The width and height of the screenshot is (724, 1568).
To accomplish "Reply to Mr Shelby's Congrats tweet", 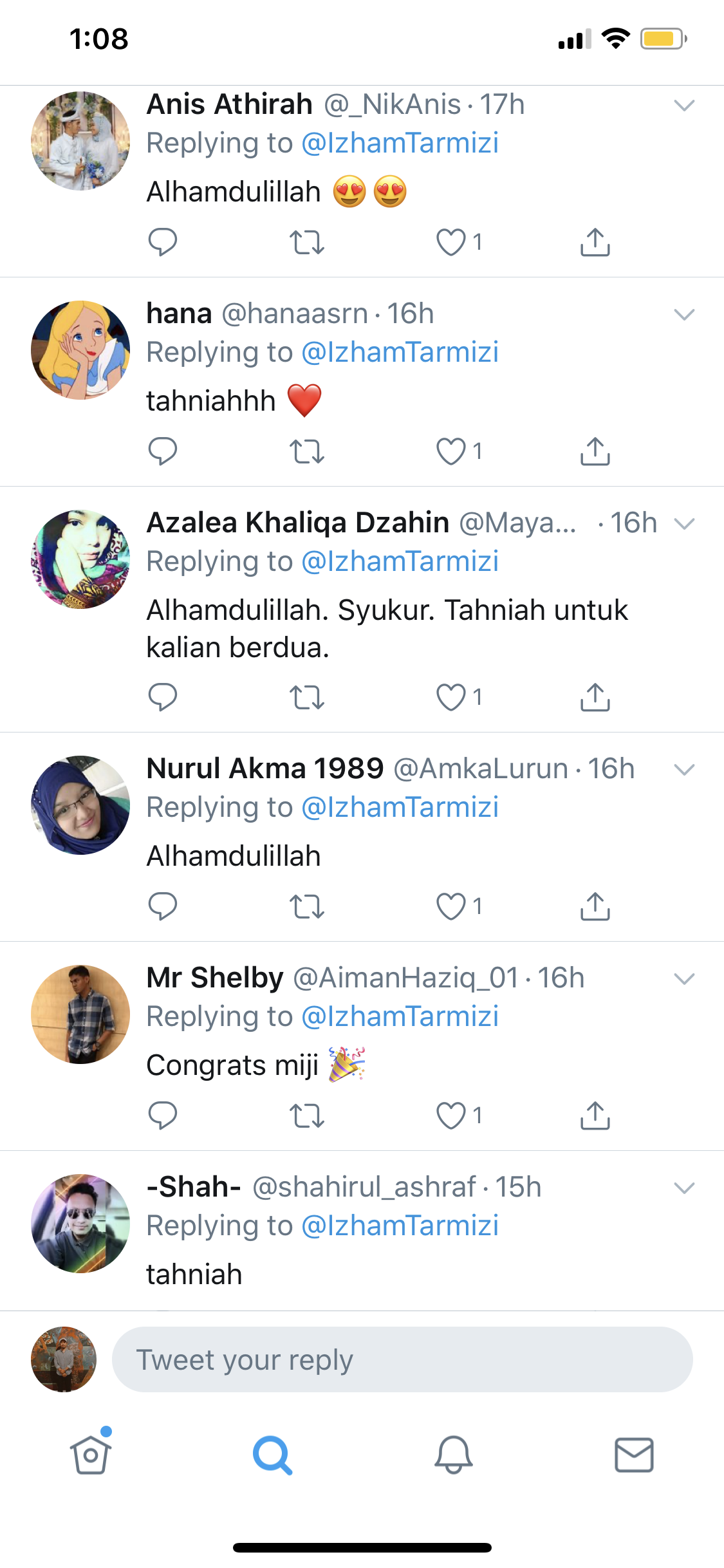I will (x=162, y=1115).
